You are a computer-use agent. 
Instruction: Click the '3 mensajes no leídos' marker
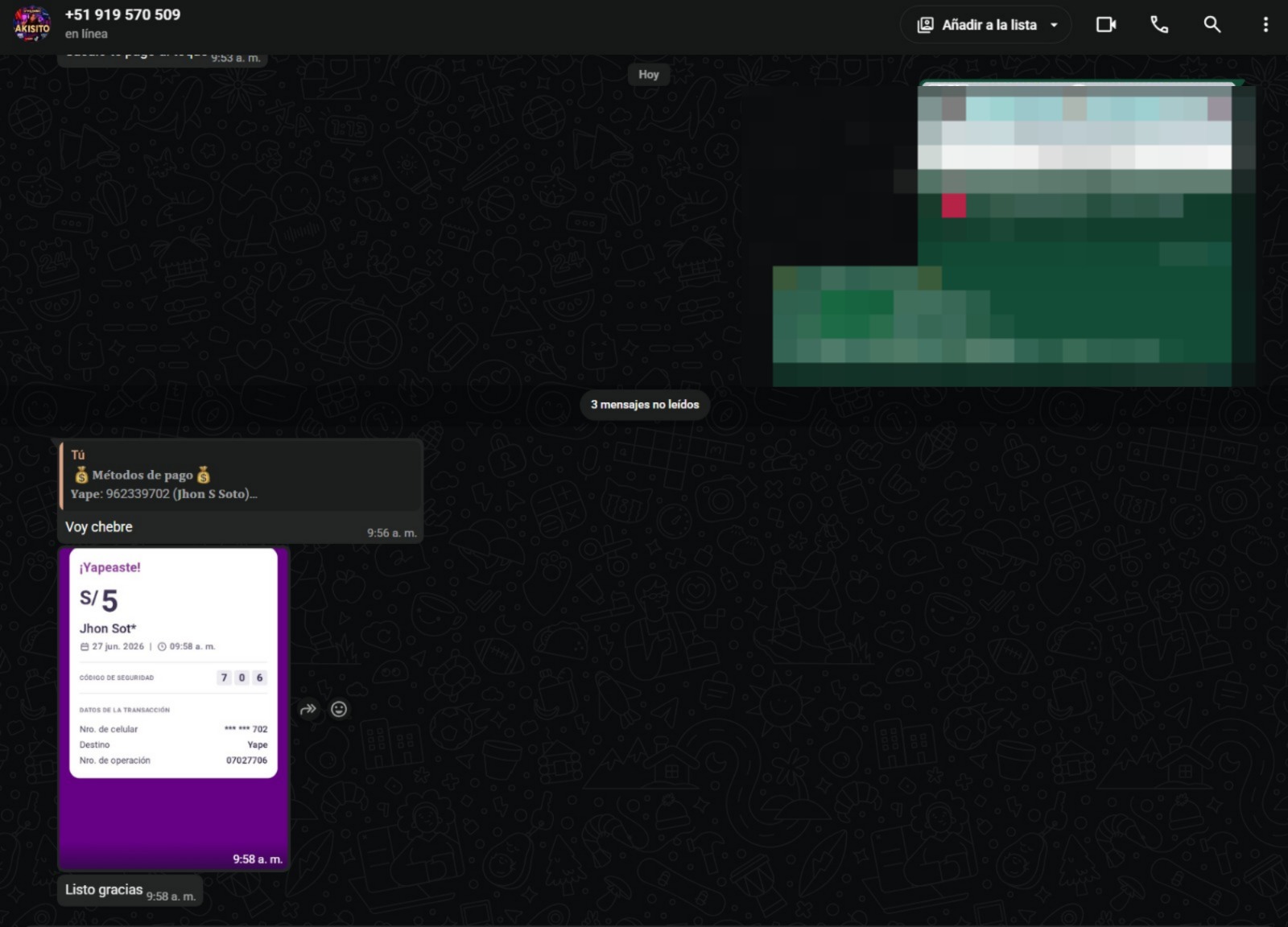[x=645, y=405]
